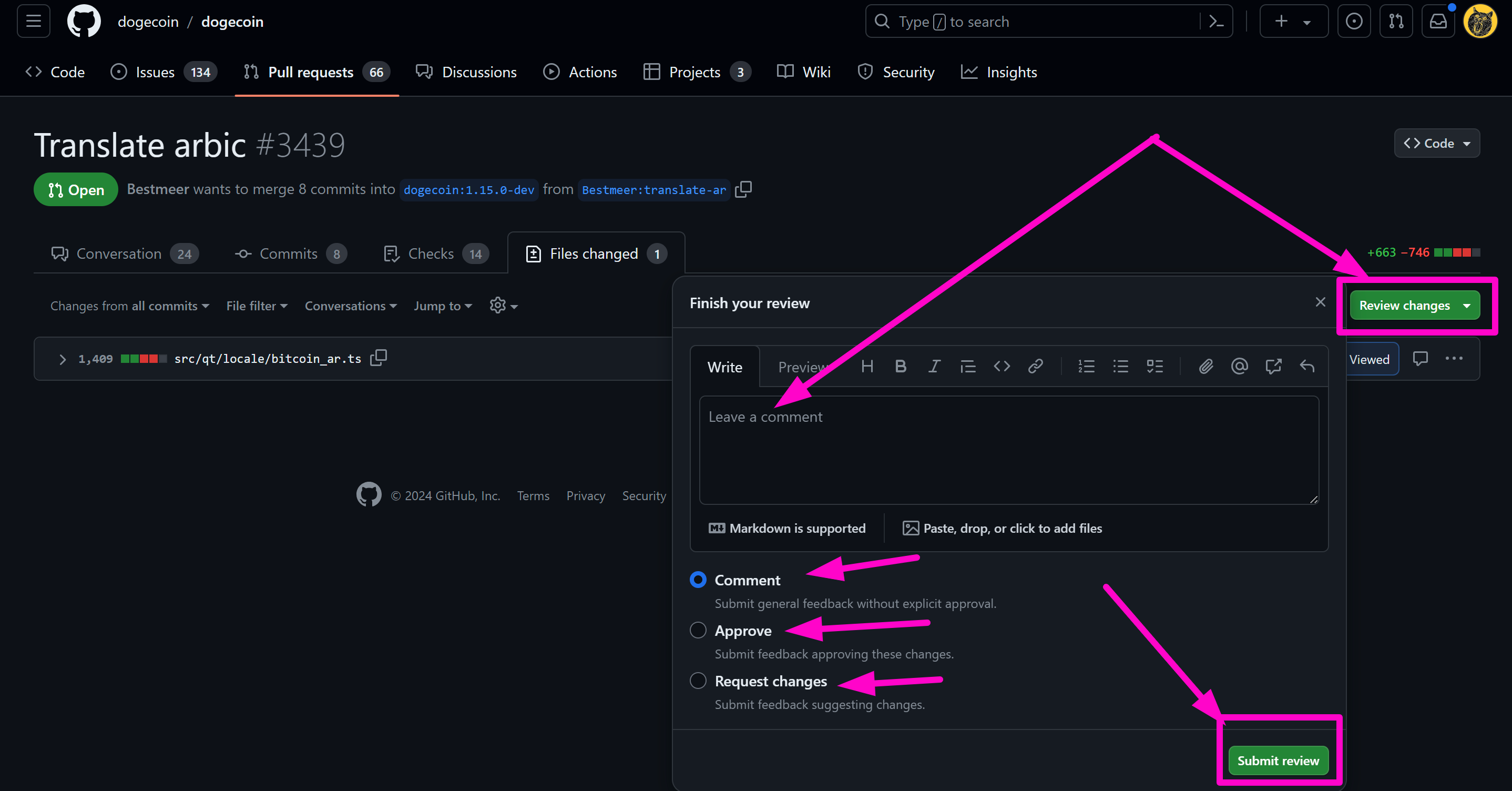
Task: Open the user avatar menu
Action: 1480,22
